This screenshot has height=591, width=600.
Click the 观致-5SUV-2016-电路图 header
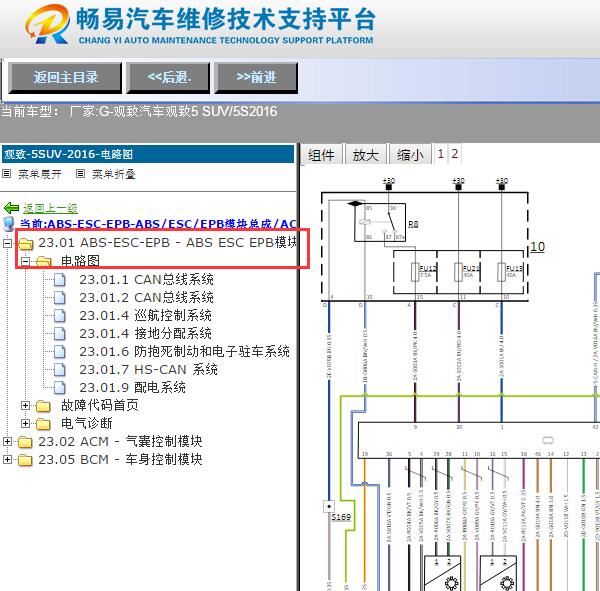coord(148,154)
